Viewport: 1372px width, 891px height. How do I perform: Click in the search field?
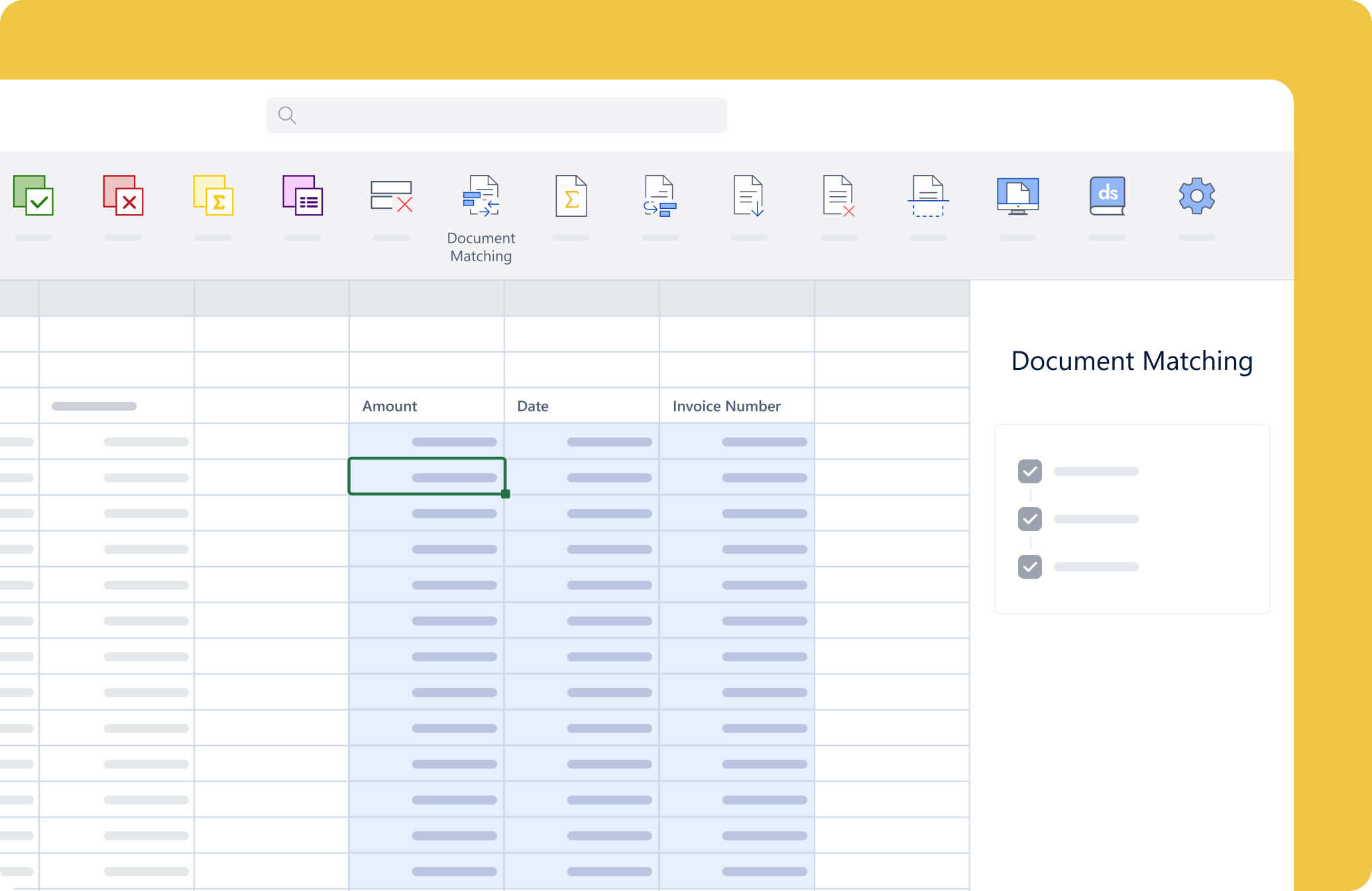click(x=497, y=115)
